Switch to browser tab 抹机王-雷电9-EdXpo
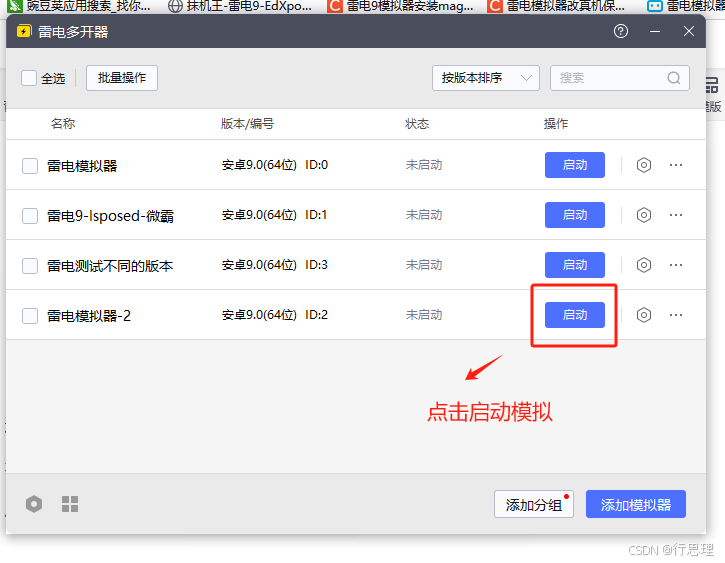This screenshot has width=725, height=563. tap(240, 6)
